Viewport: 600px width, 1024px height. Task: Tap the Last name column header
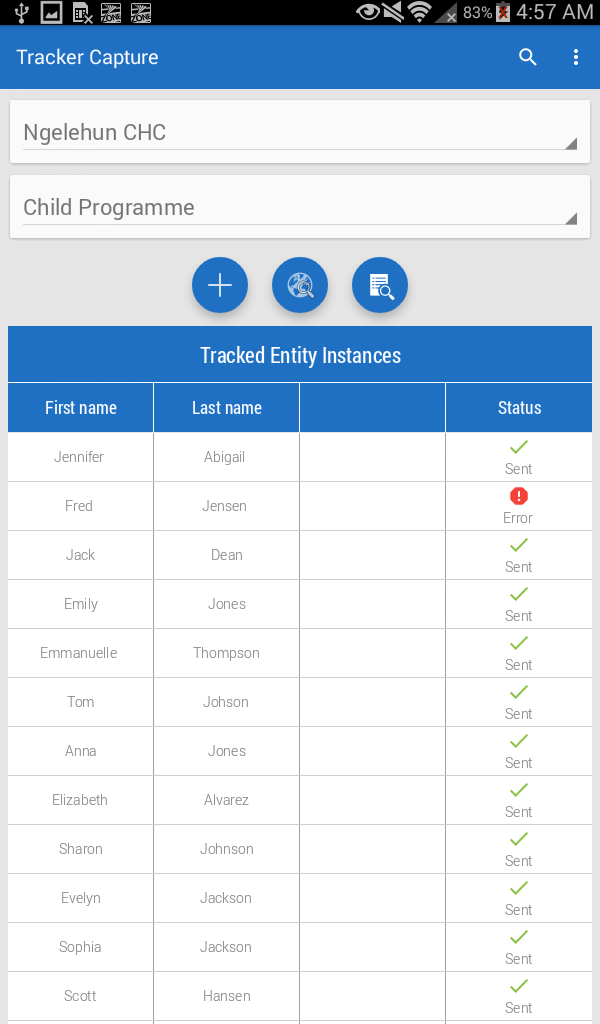pos(227,408)
